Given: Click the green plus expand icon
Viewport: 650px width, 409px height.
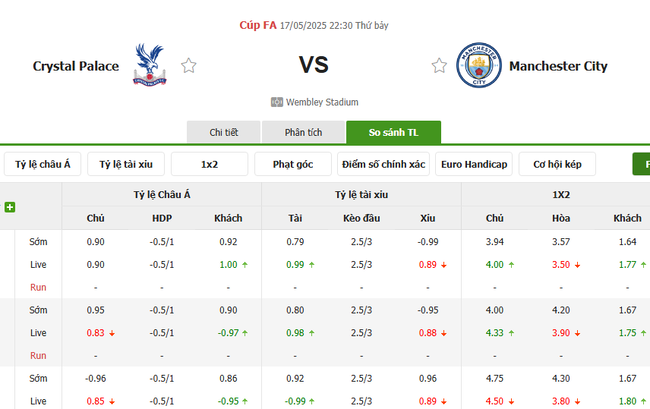Looking at the screenshot, I should pos(10,207).
